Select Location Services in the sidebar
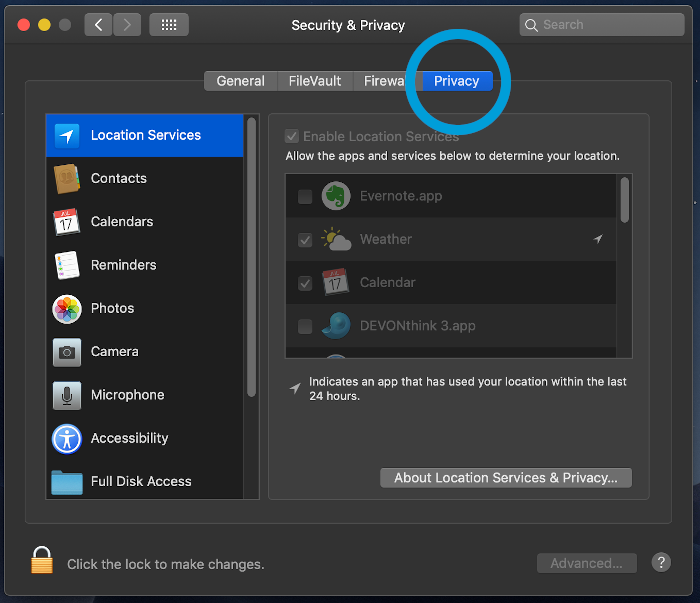This screenshot has height=603, width=700. click(145, 135)
